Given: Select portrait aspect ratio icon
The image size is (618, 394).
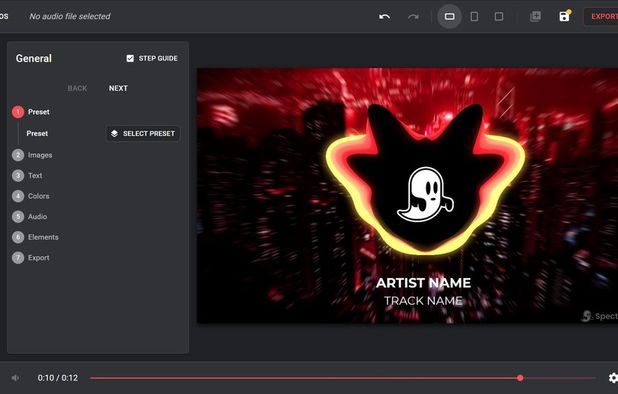Looking at the screenshot, I should 474,17.
